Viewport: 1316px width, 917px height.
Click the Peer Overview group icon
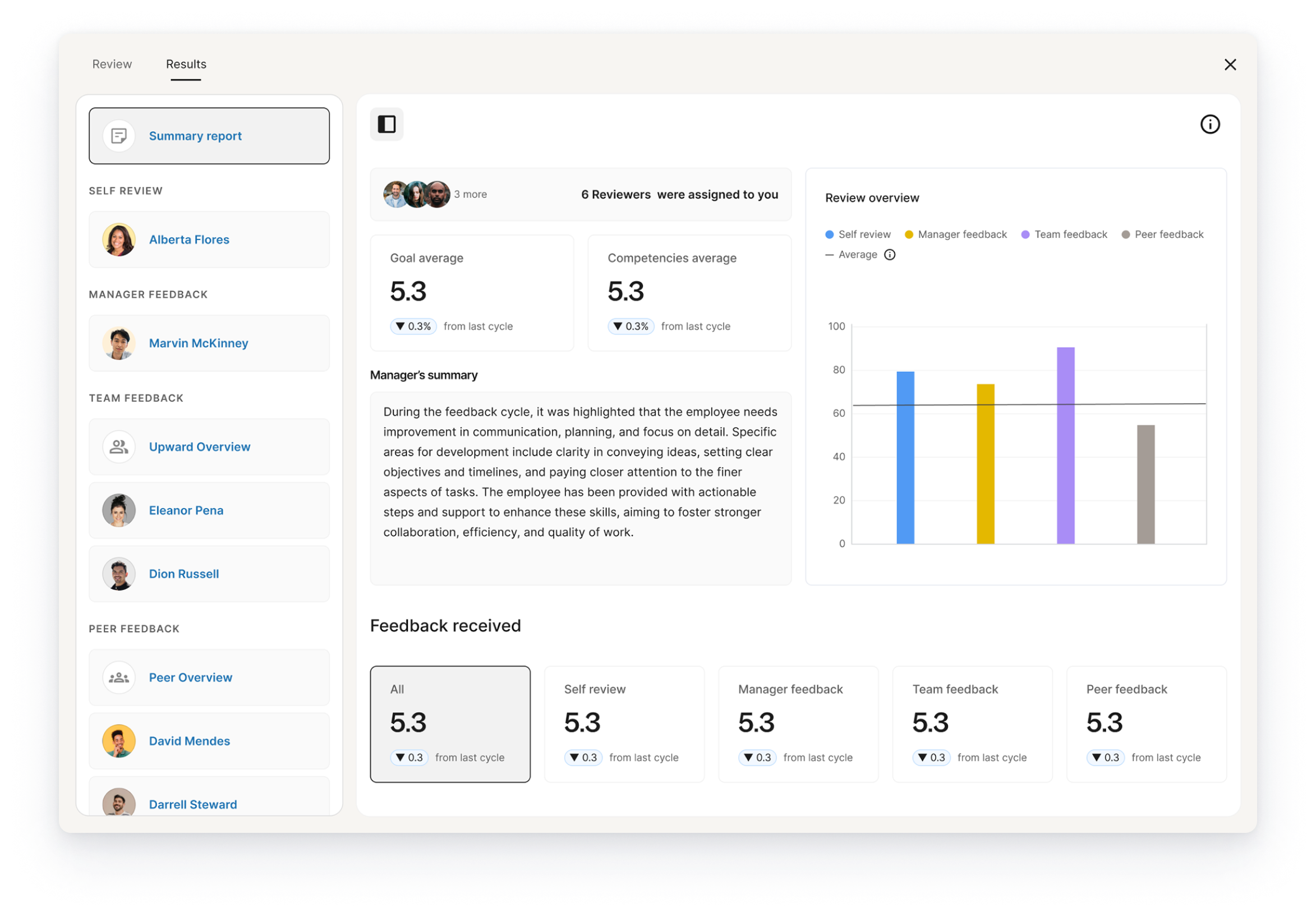[x=119, y=678]
